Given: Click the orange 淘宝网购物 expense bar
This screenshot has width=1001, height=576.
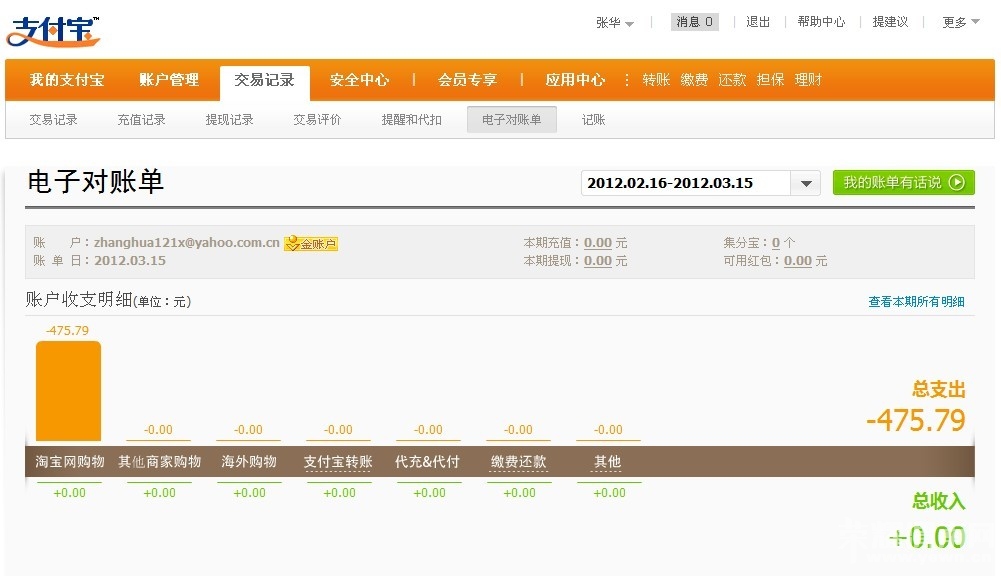Looking at the screenshot, I should pos(68,391).
